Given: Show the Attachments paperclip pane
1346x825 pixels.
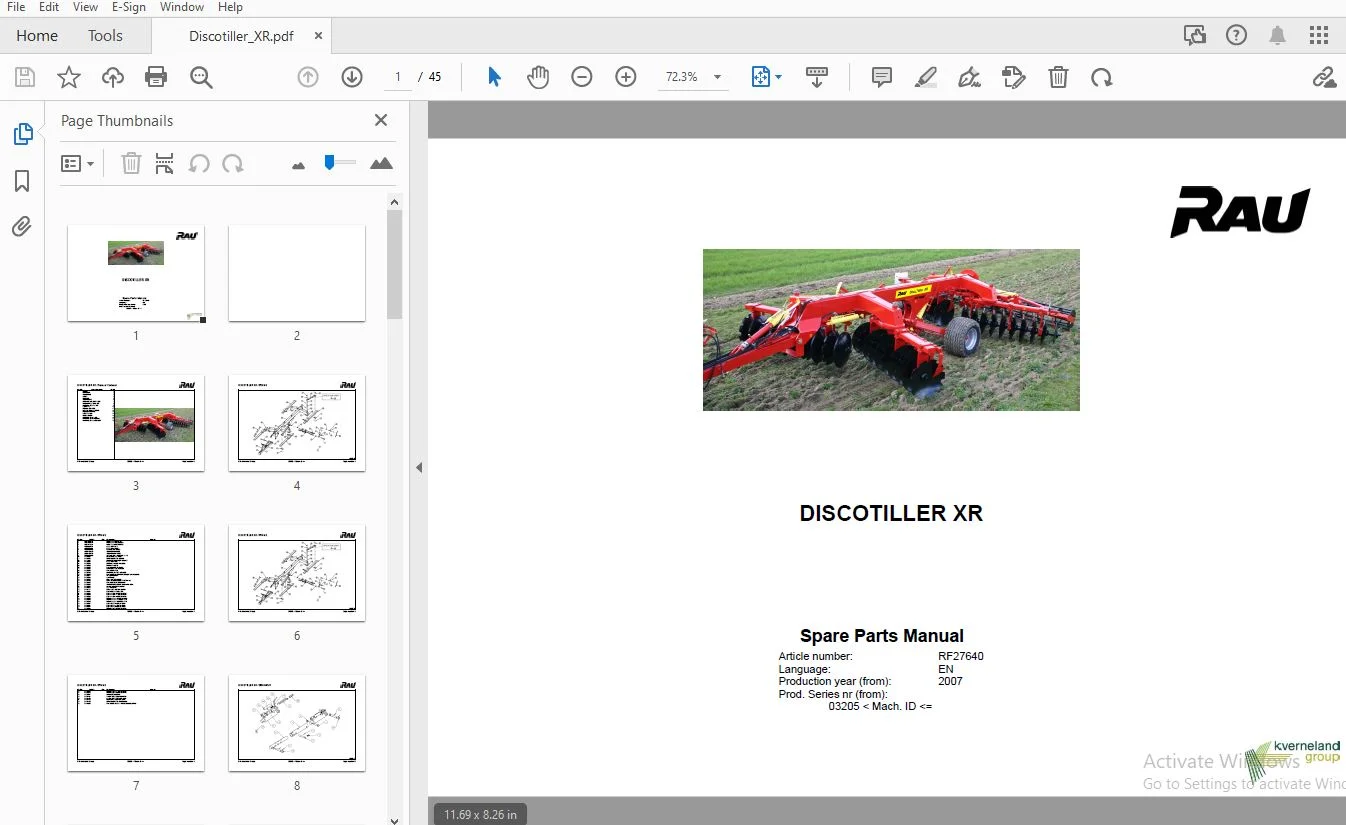Looking at the screenshot, I should coord(22,227).
